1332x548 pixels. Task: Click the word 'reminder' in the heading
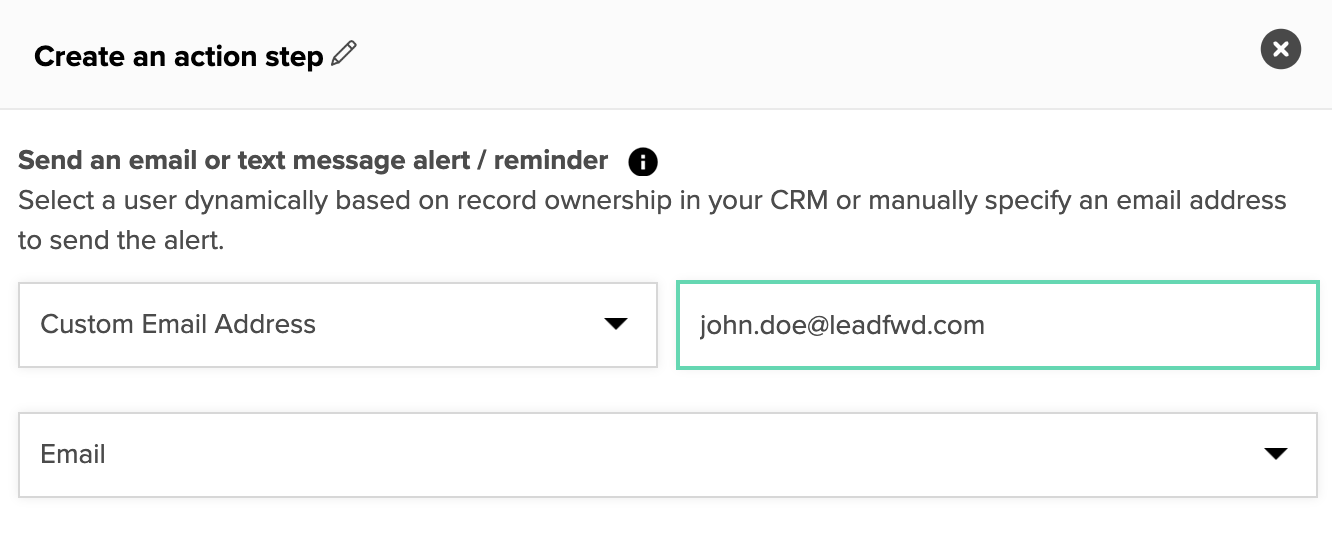pyautogui.click(x=551, y=160)
